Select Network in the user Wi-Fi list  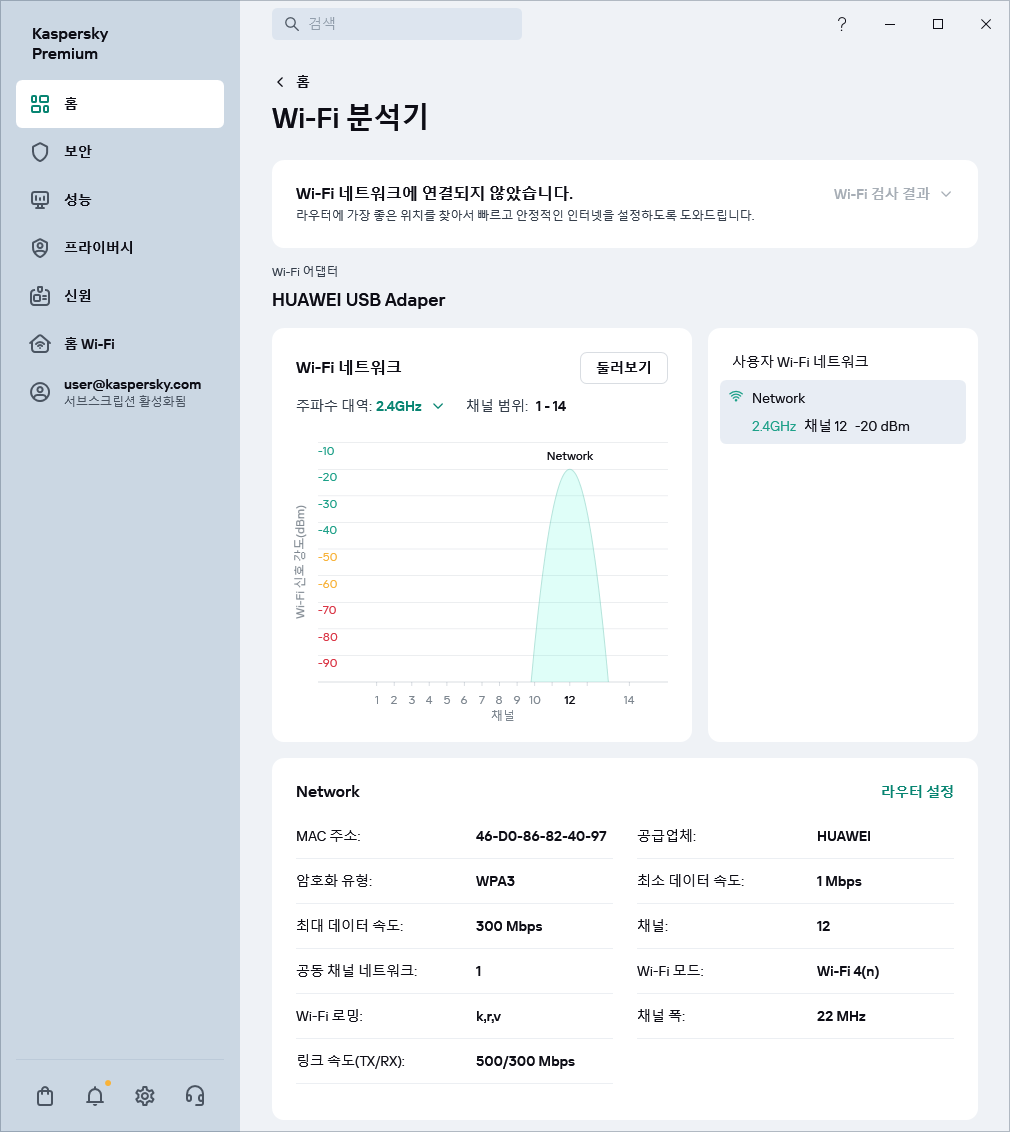pos(843,411)
